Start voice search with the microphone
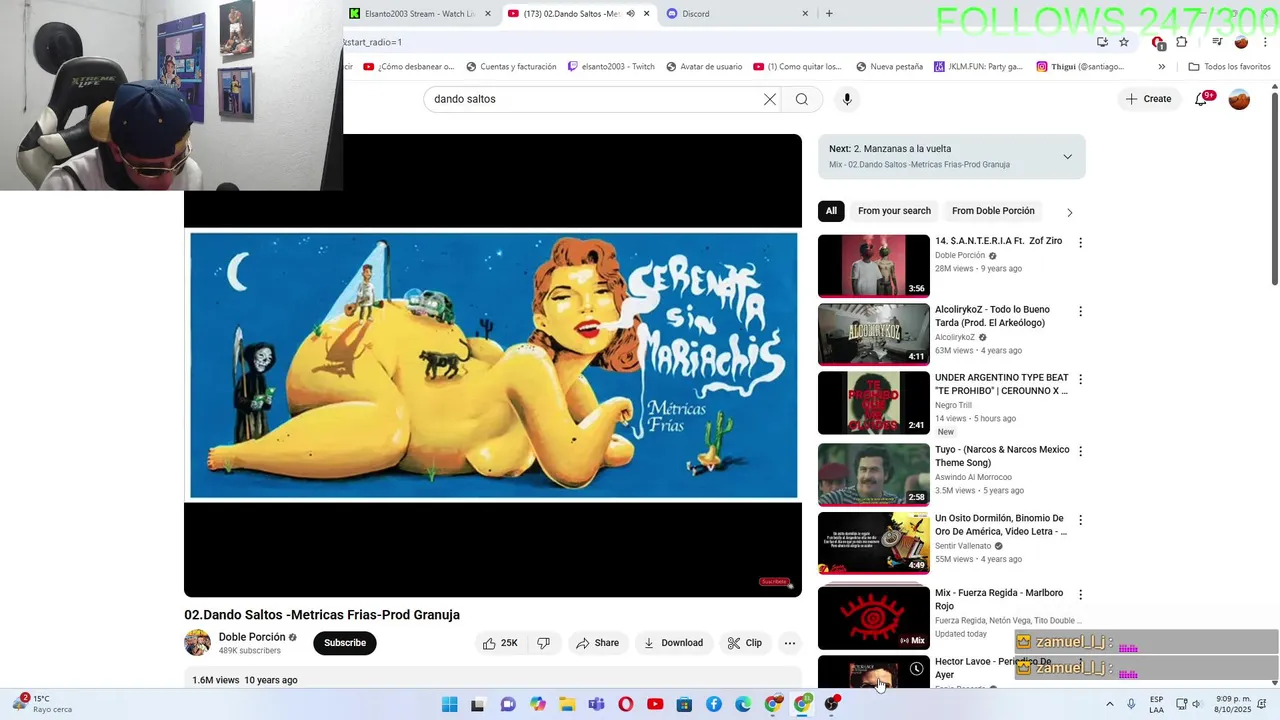This screenshot has width=1280, height=720. click(x=847, y=99)
